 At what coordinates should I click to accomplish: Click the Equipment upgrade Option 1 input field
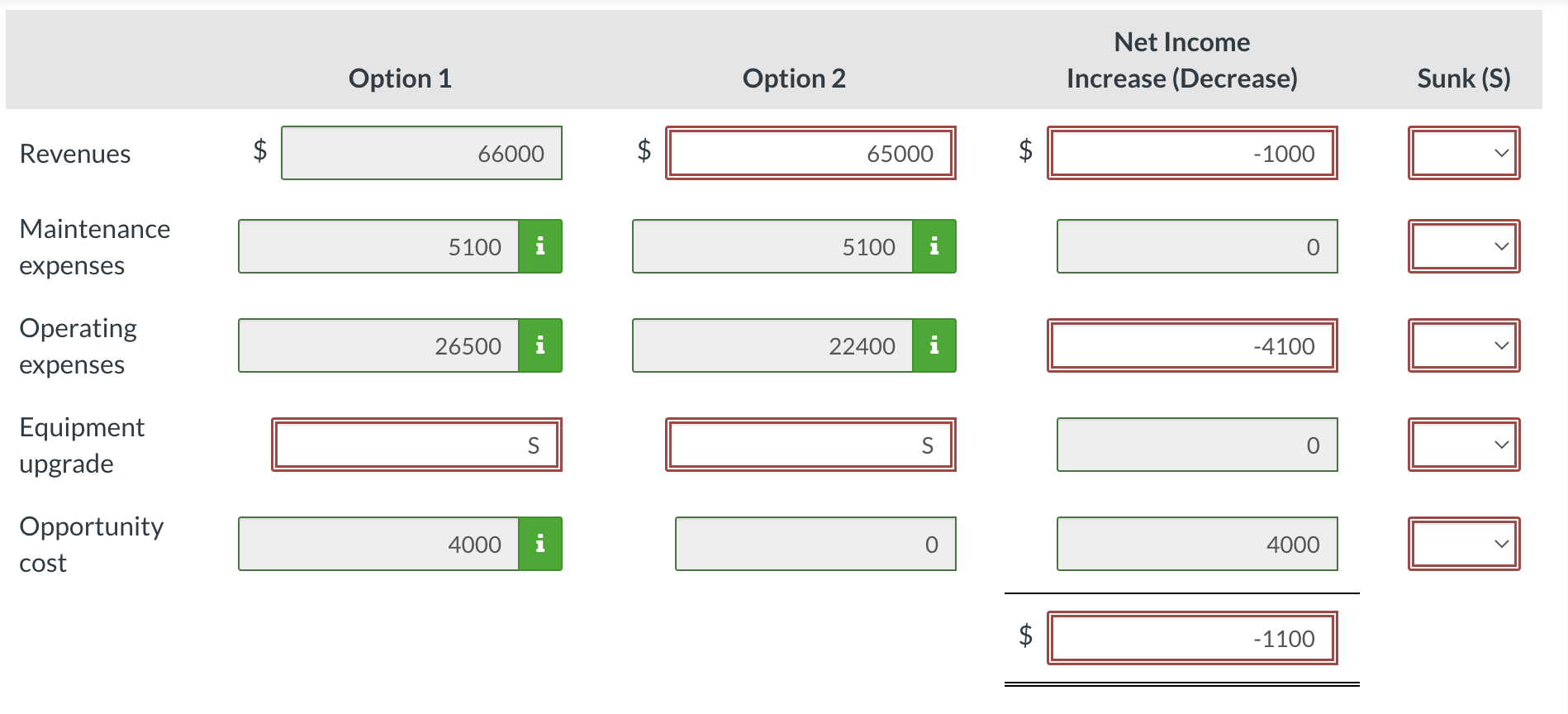tap(416, 444)
